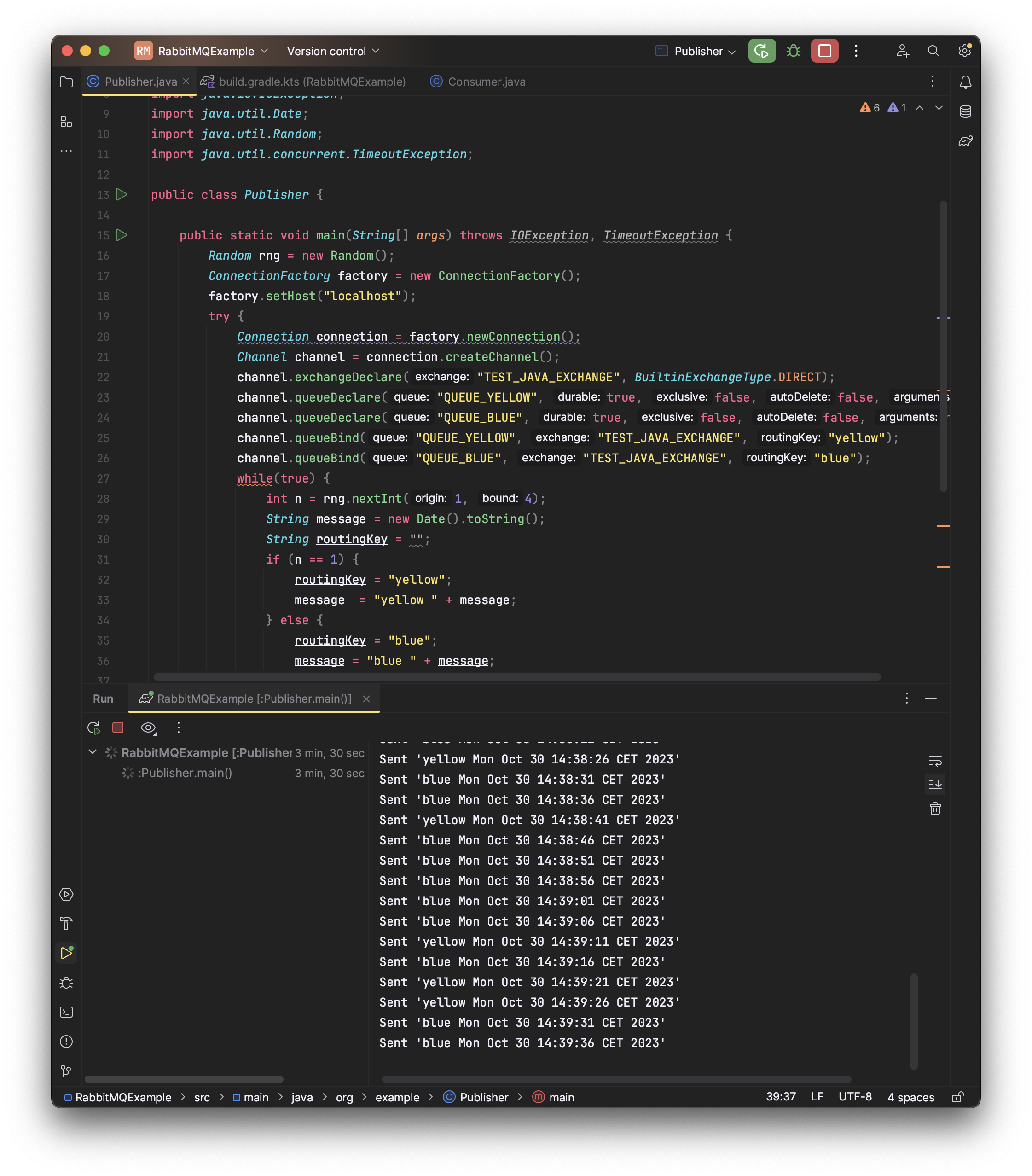Image resolution: width=1032 pixels, height=1176 pixels.
Task: Go to next highlighted error arrow
Action: [939, 108]
